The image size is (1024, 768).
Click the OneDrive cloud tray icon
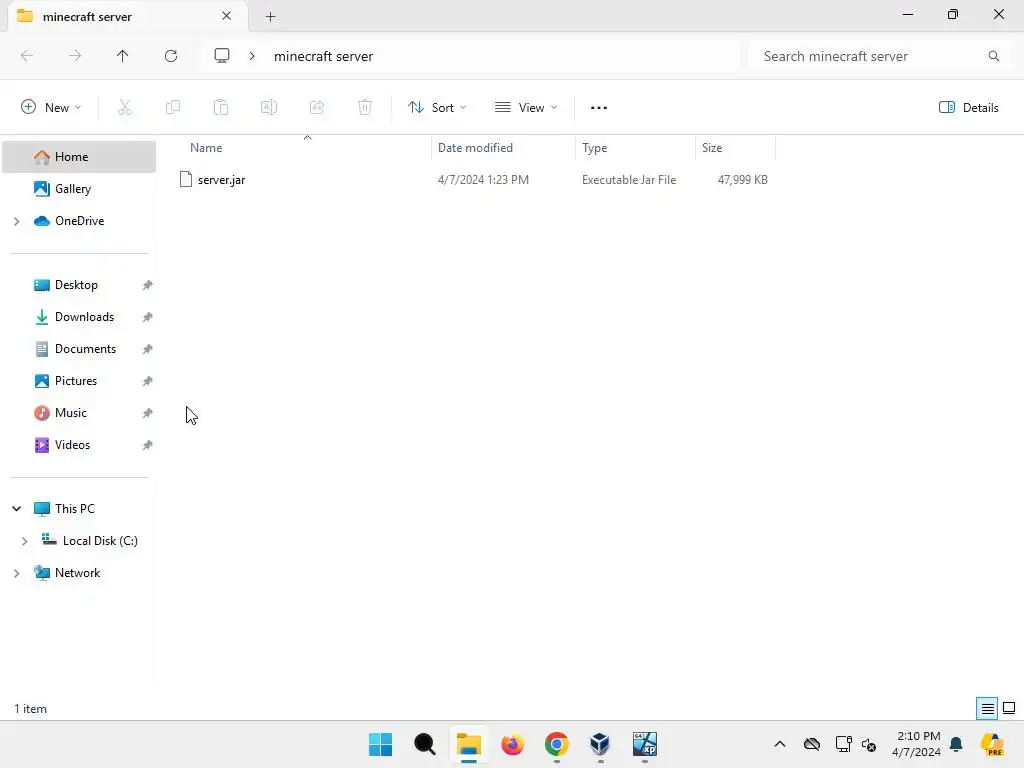point(812,744)
